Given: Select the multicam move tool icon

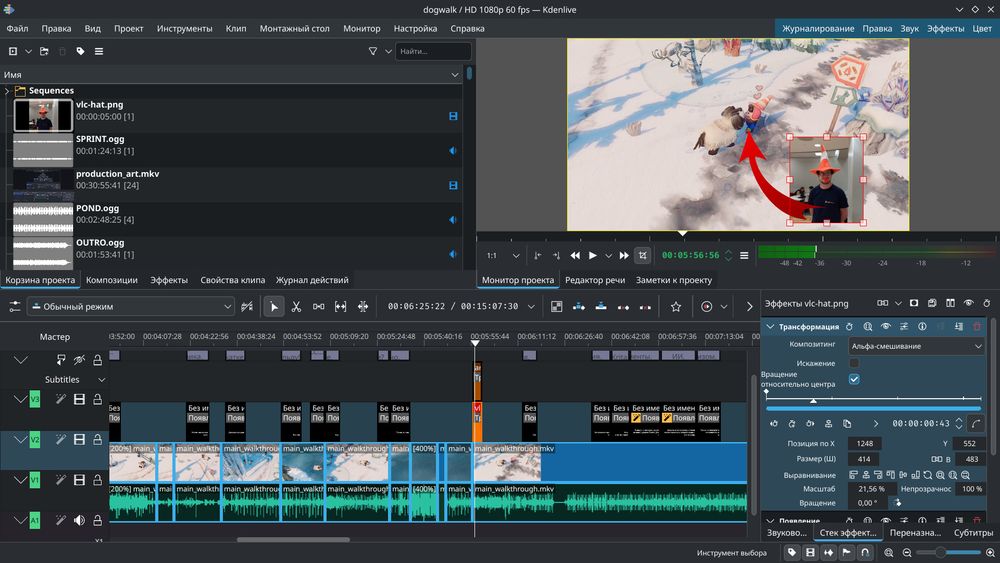Looking at the screenshot, I should pos(363,307).
